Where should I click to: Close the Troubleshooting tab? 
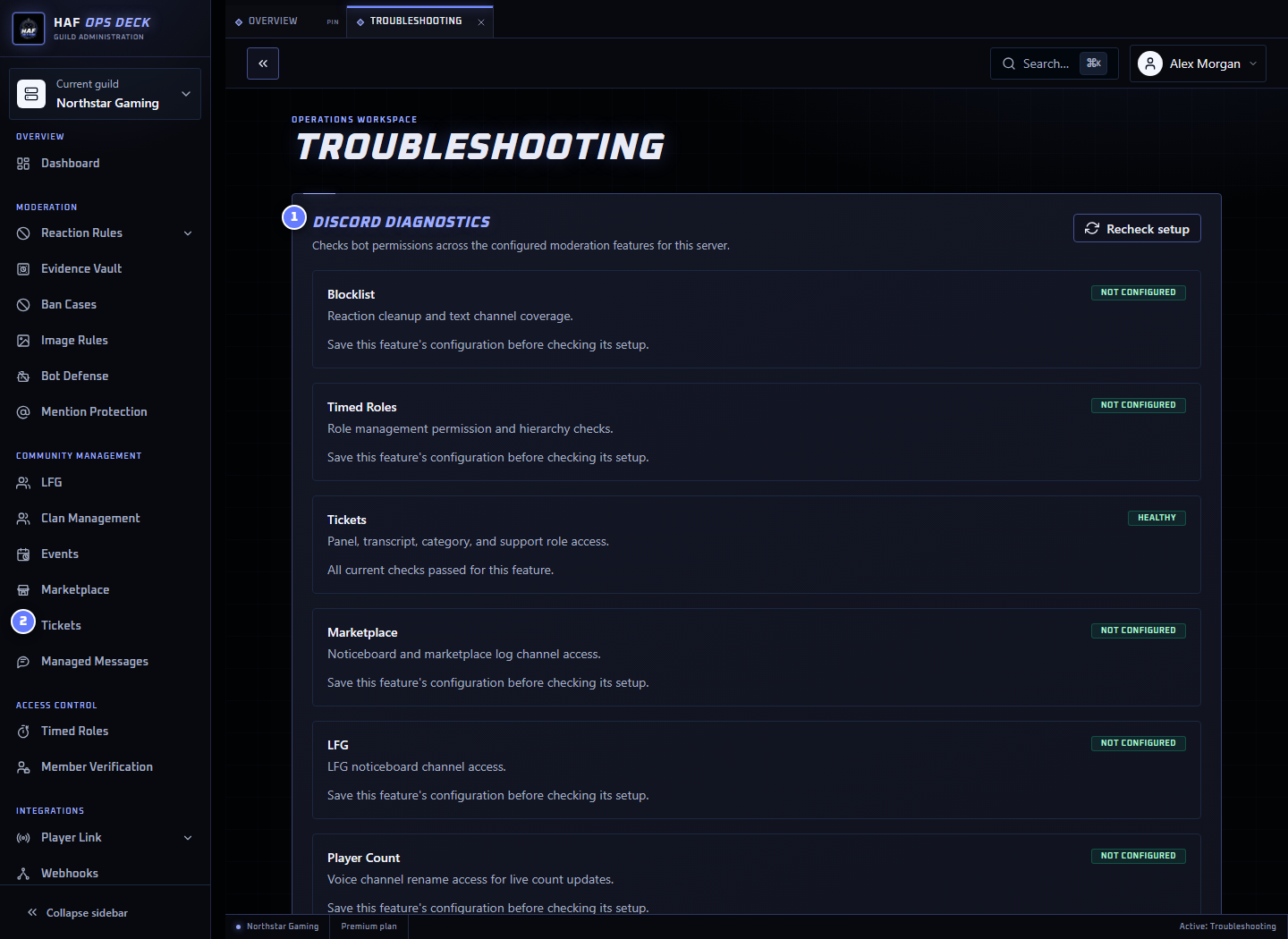click(481, 22)
